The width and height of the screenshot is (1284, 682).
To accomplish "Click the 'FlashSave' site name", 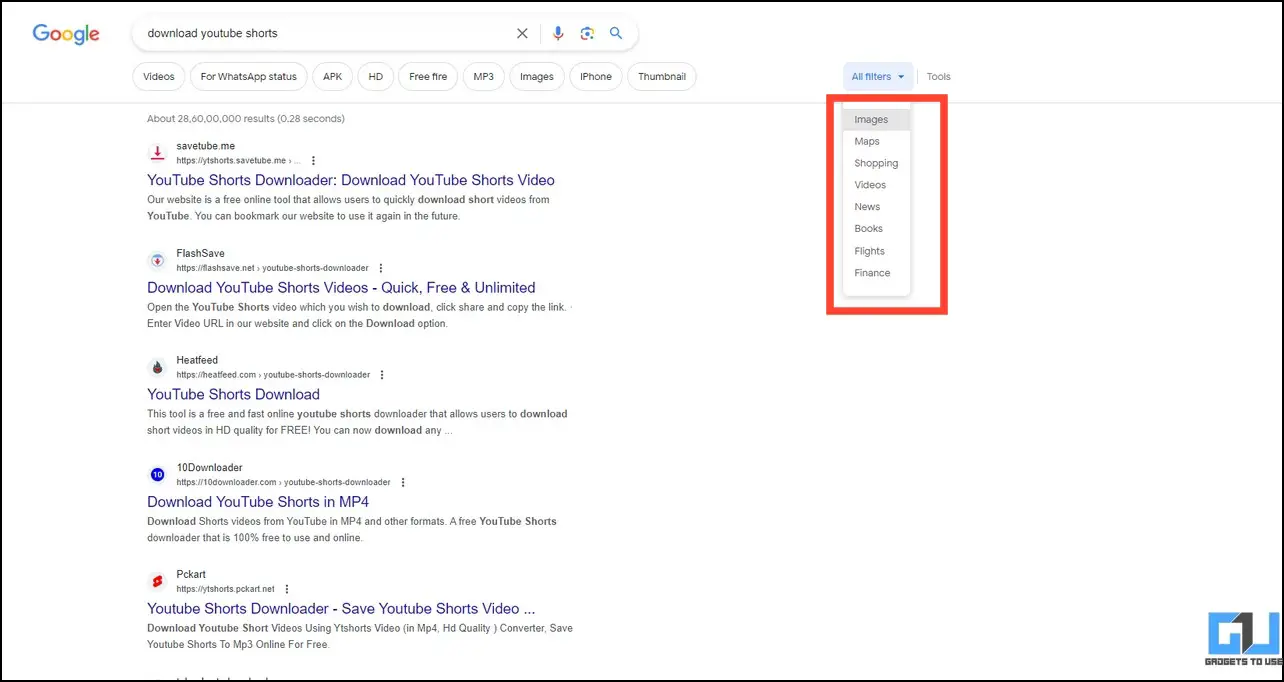I will [x=201, y=254].
